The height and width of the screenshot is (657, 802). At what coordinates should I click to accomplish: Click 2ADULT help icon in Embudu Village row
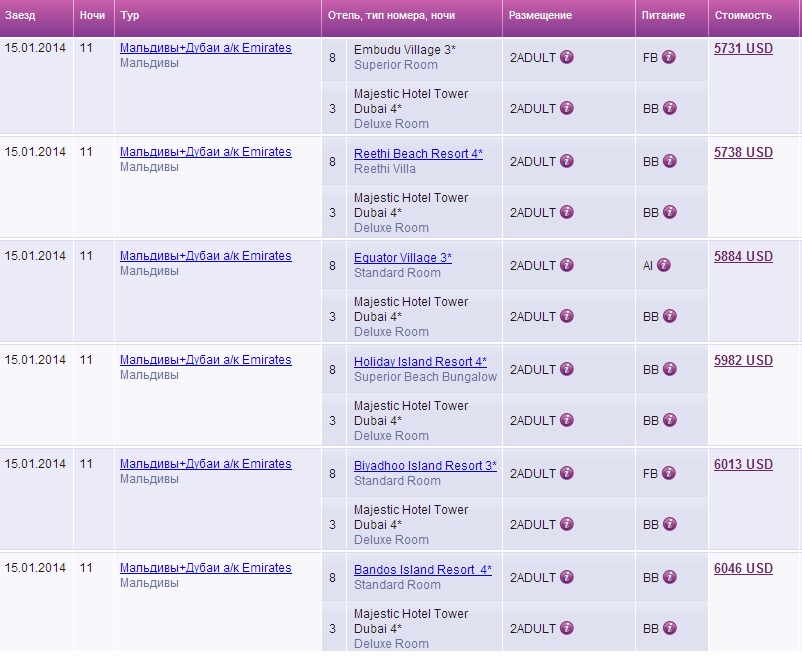[567, 57]
